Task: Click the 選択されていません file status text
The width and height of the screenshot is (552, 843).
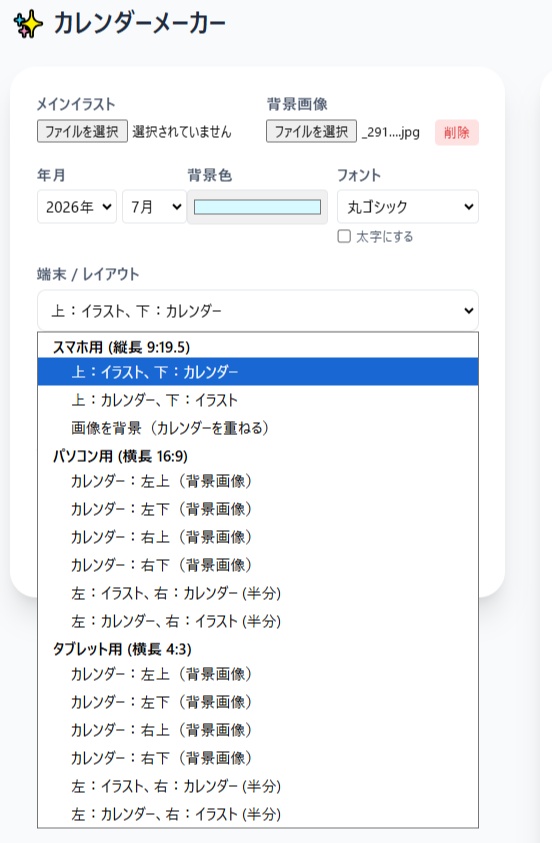Action: point(182,132)
